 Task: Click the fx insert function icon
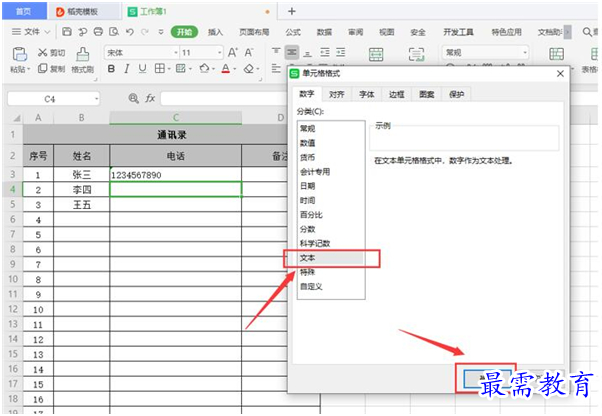pos(150,99)
